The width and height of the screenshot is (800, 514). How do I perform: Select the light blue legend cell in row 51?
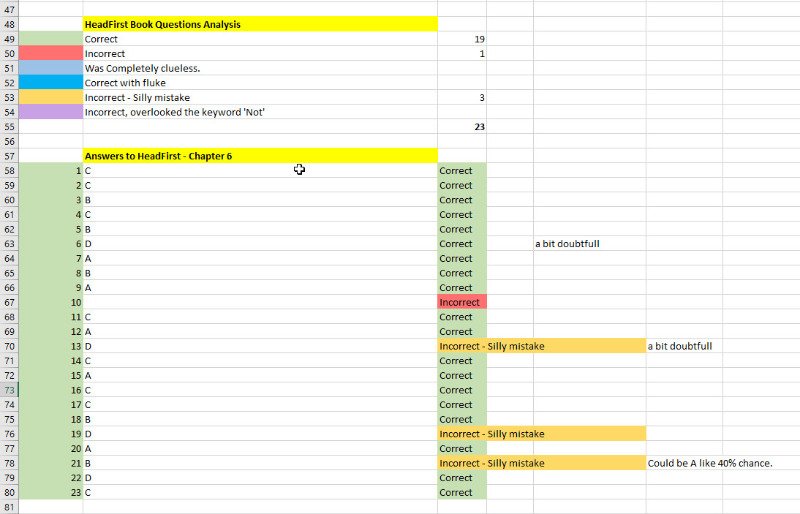pos(51,68)
